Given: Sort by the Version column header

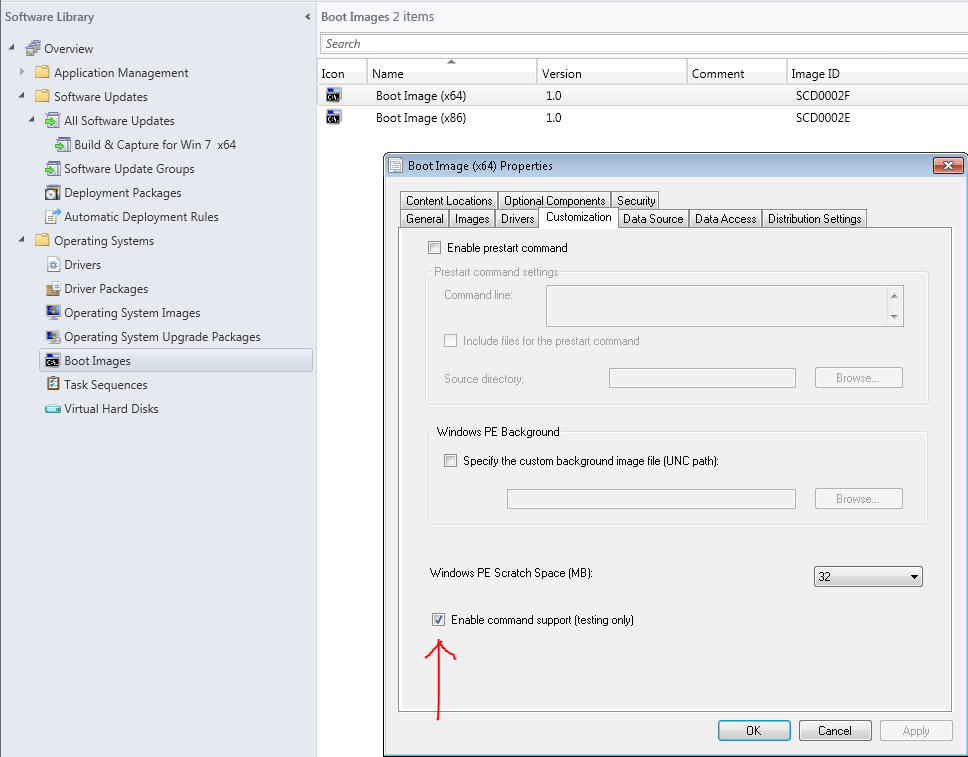Looking at the screenshot, I should 612,73.
